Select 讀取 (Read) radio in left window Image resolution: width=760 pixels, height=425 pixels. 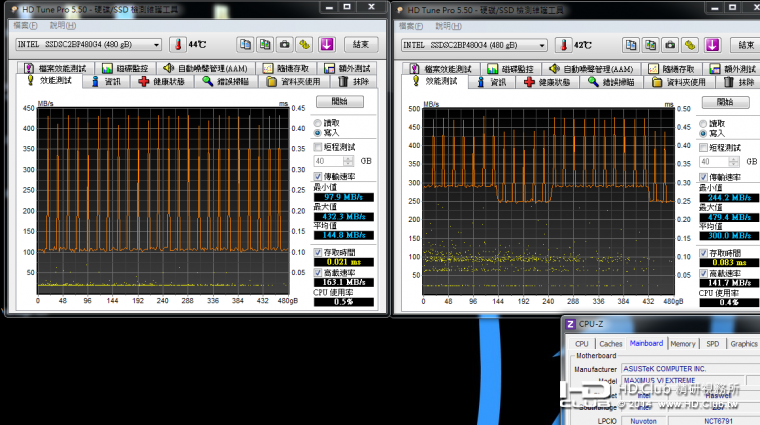(x=317, y=123)
